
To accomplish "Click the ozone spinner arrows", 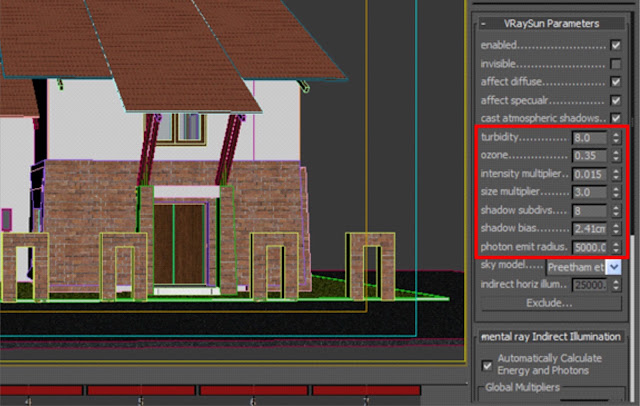I will click(x=616, y=155).
